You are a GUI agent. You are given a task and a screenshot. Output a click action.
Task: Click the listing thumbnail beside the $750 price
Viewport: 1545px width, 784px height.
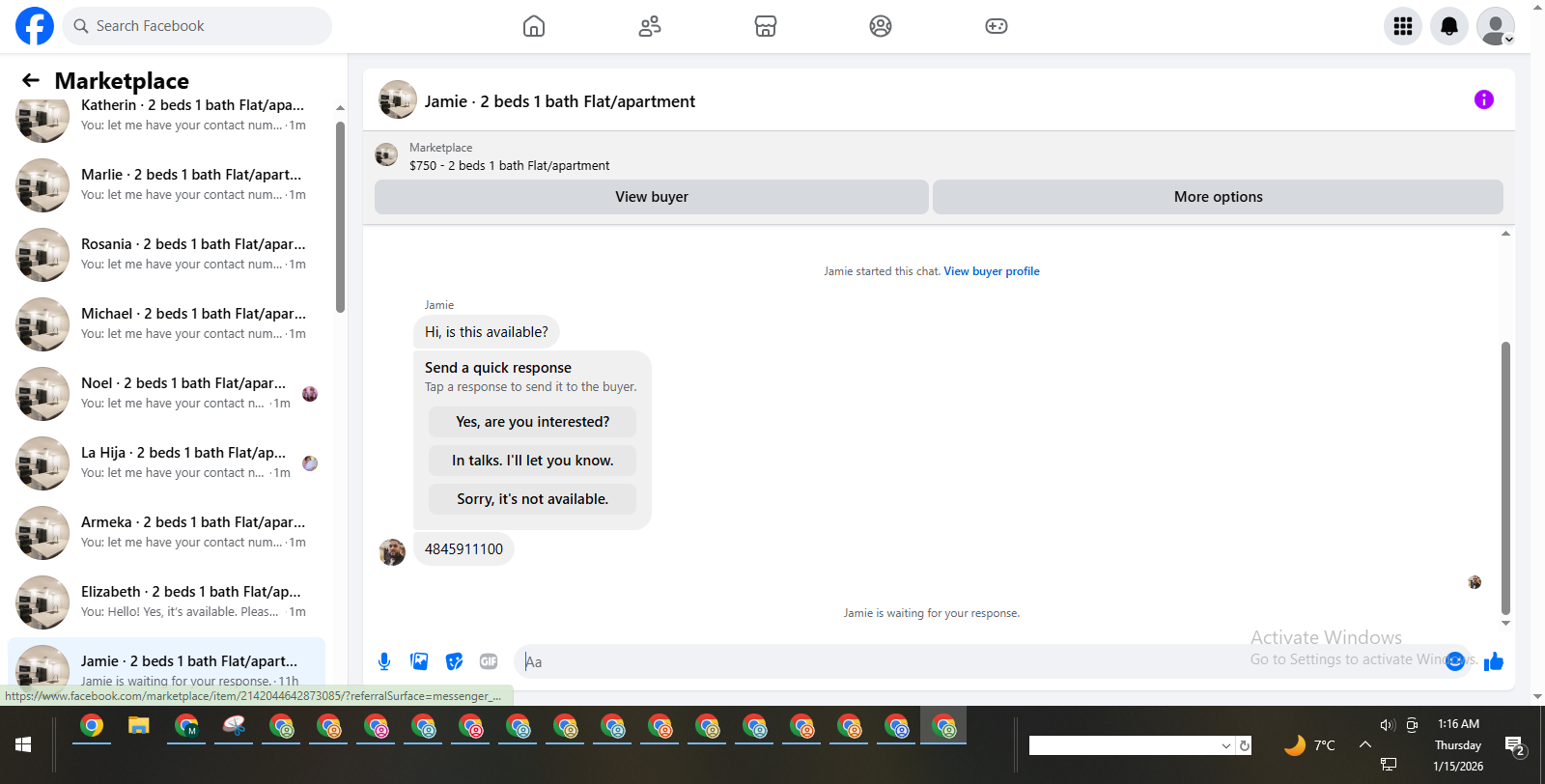click(386, 154)
